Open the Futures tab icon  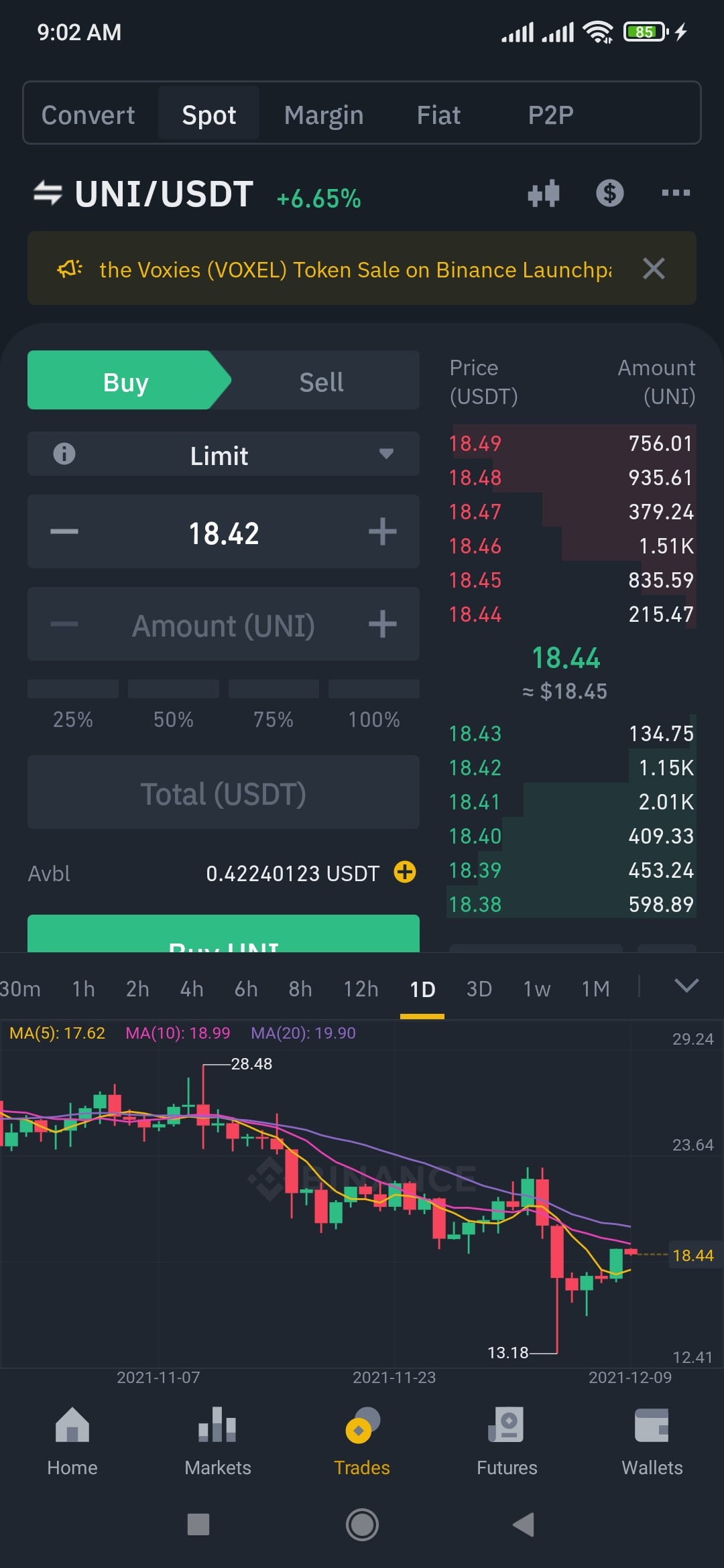pos(507,1425)
